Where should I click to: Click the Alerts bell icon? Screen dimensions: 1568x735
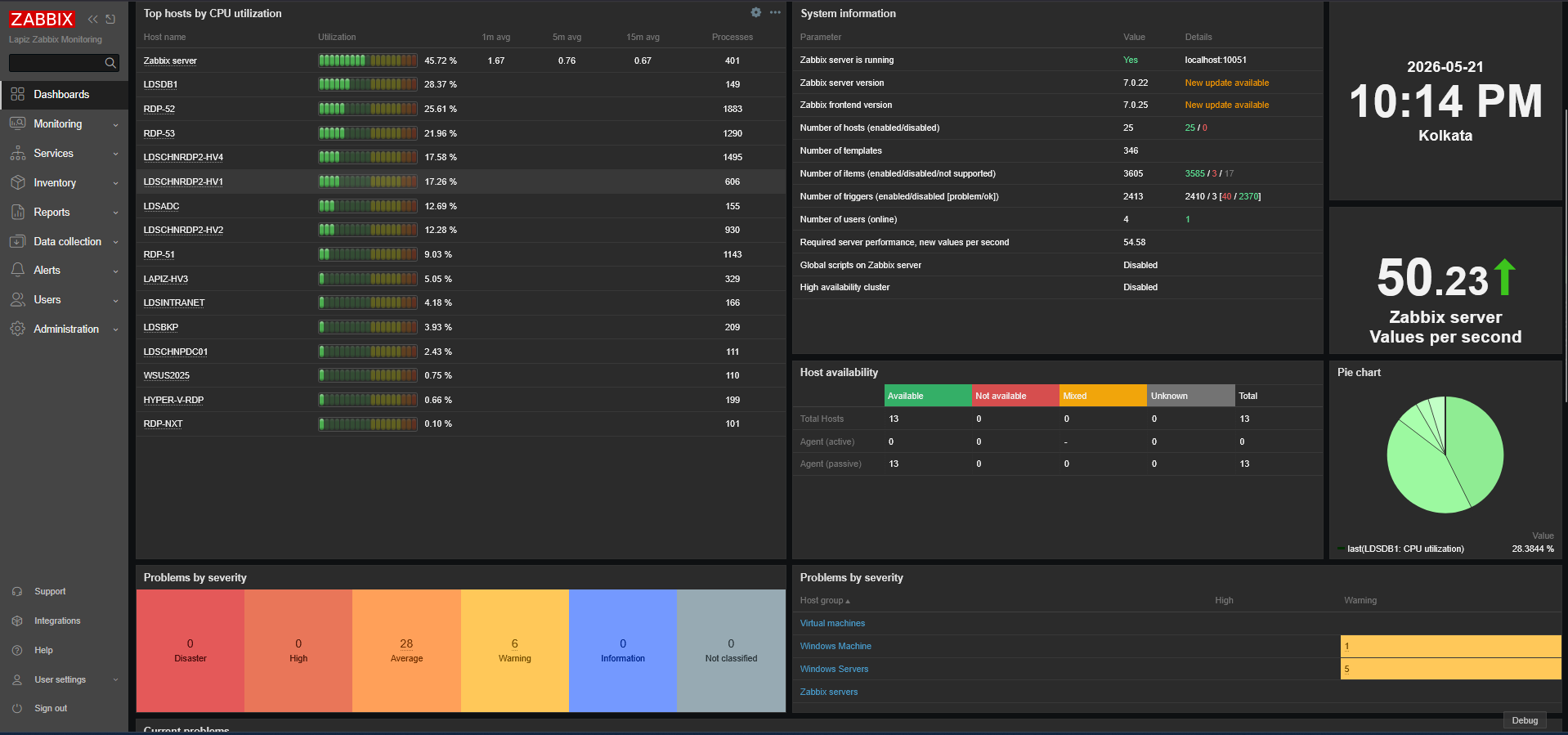(x=18, y=270)
